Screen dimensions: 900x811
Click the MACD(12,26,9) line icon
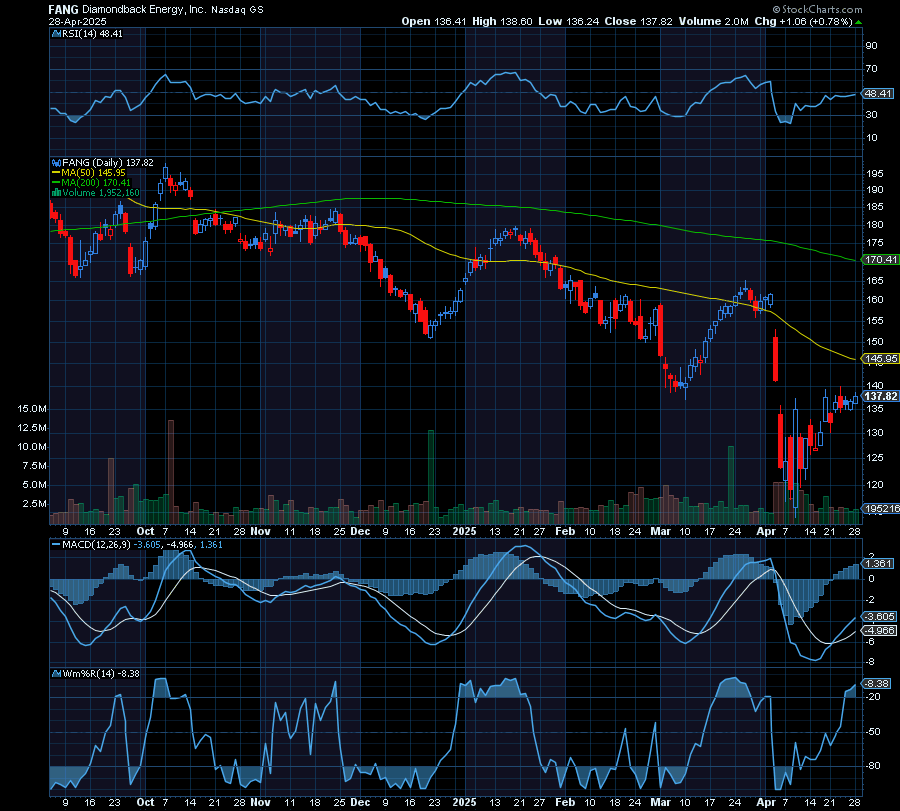pyautogui.click(x=54, y=546)
